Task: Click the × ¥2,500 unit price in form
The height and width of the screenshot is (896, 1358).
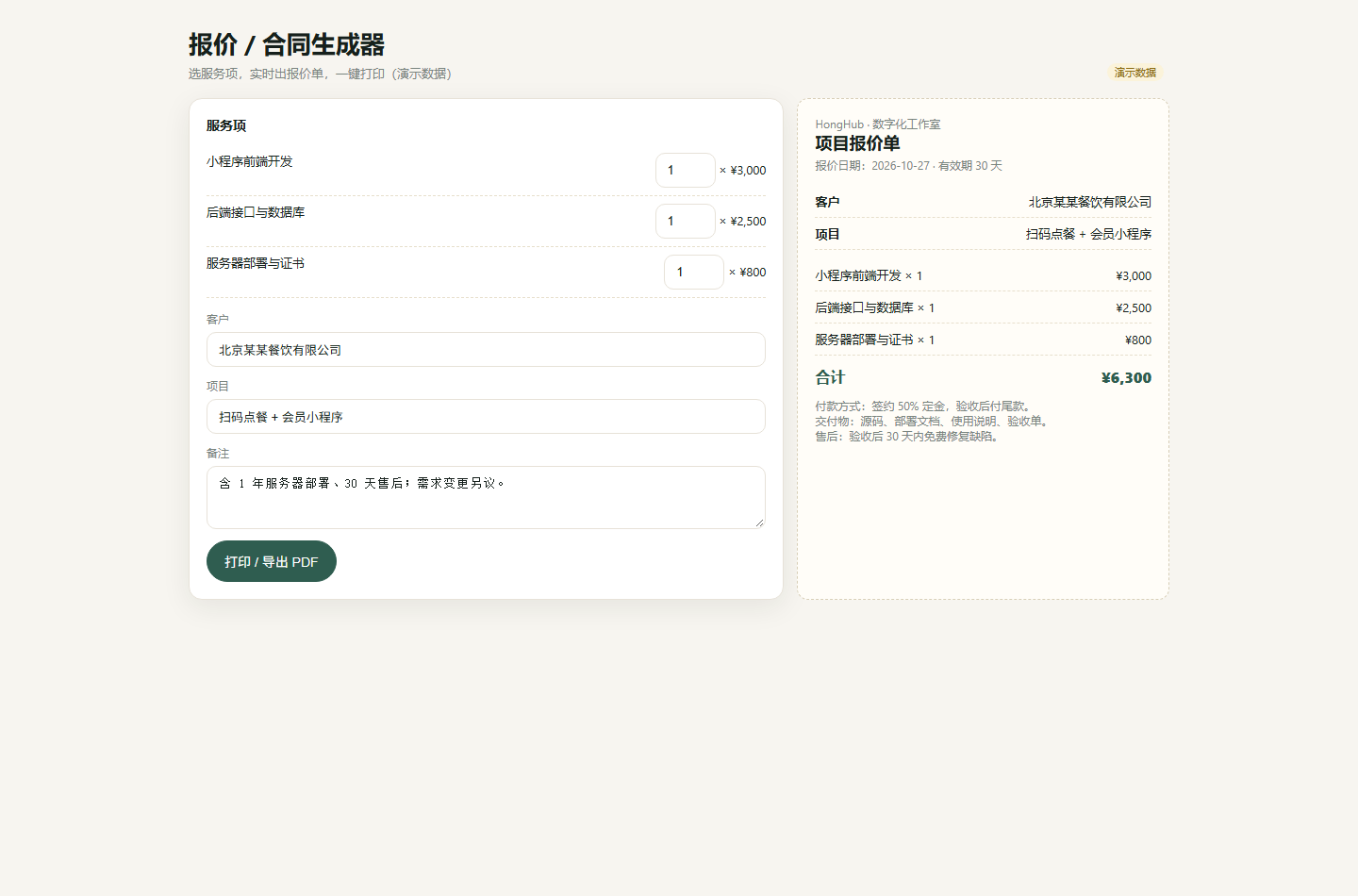Action: click(x=743, y=222)
